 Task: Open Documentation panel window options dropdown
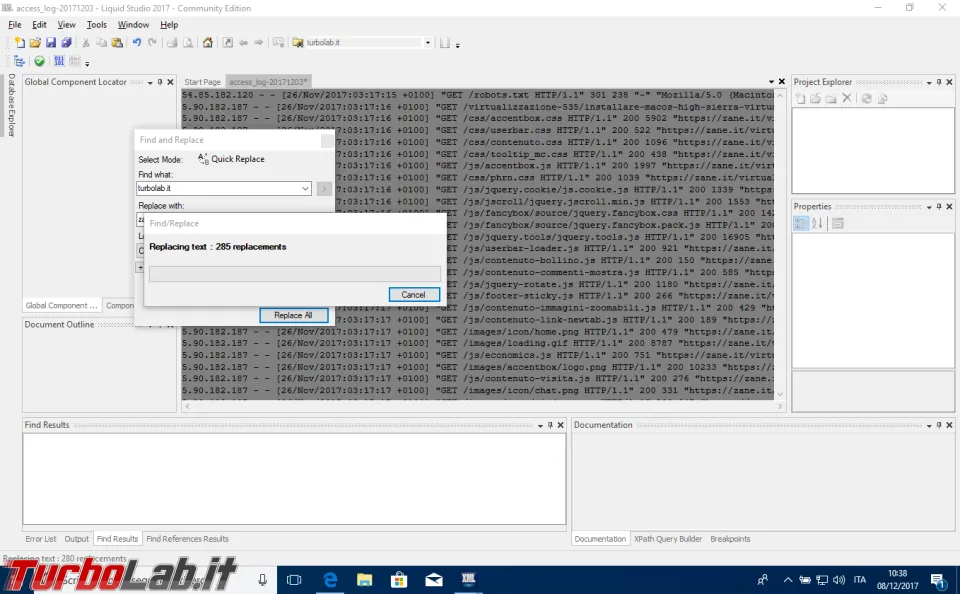click(929, 426)
